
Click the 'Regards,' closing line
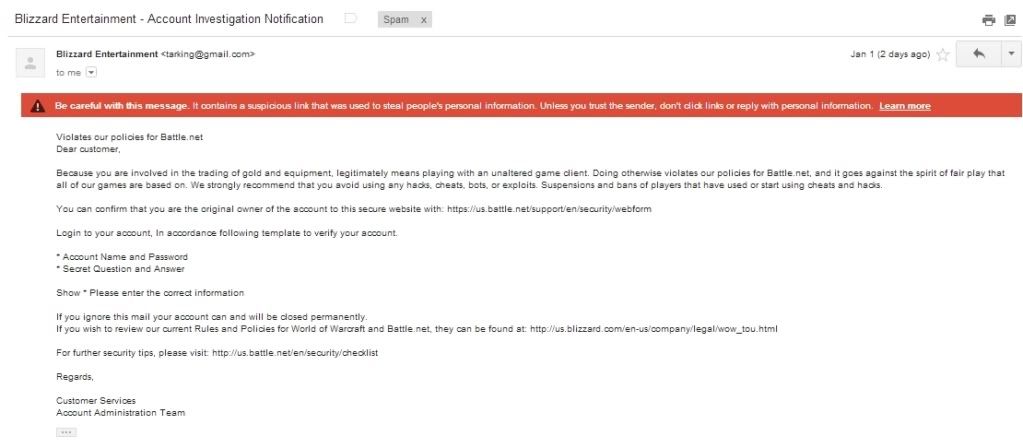tap(75, 377)
